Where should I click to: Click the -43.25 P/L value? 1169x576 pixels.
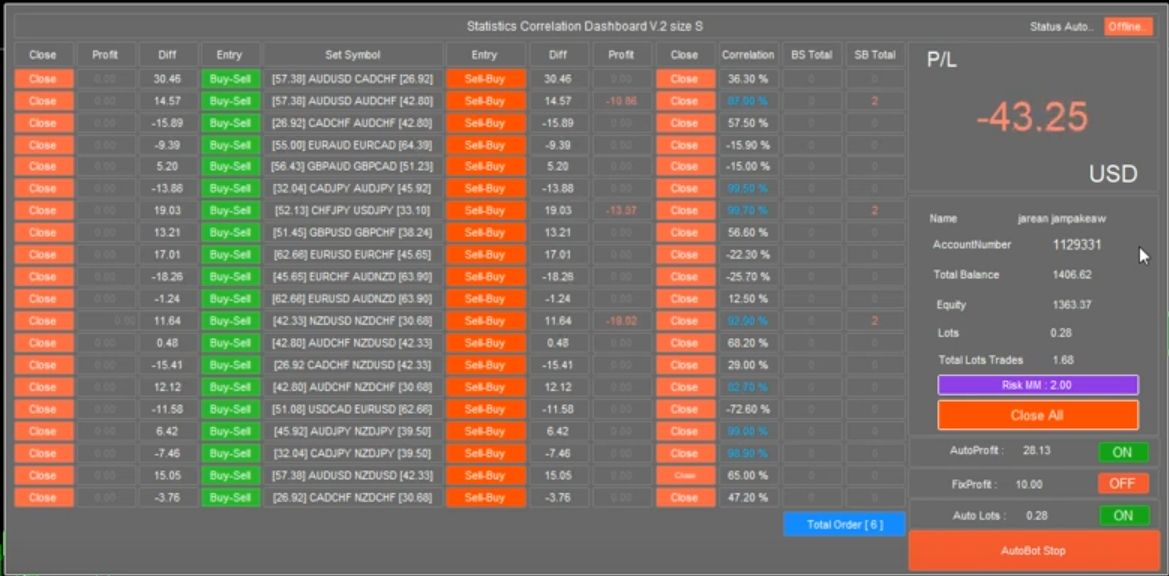tap(1033, 117)
